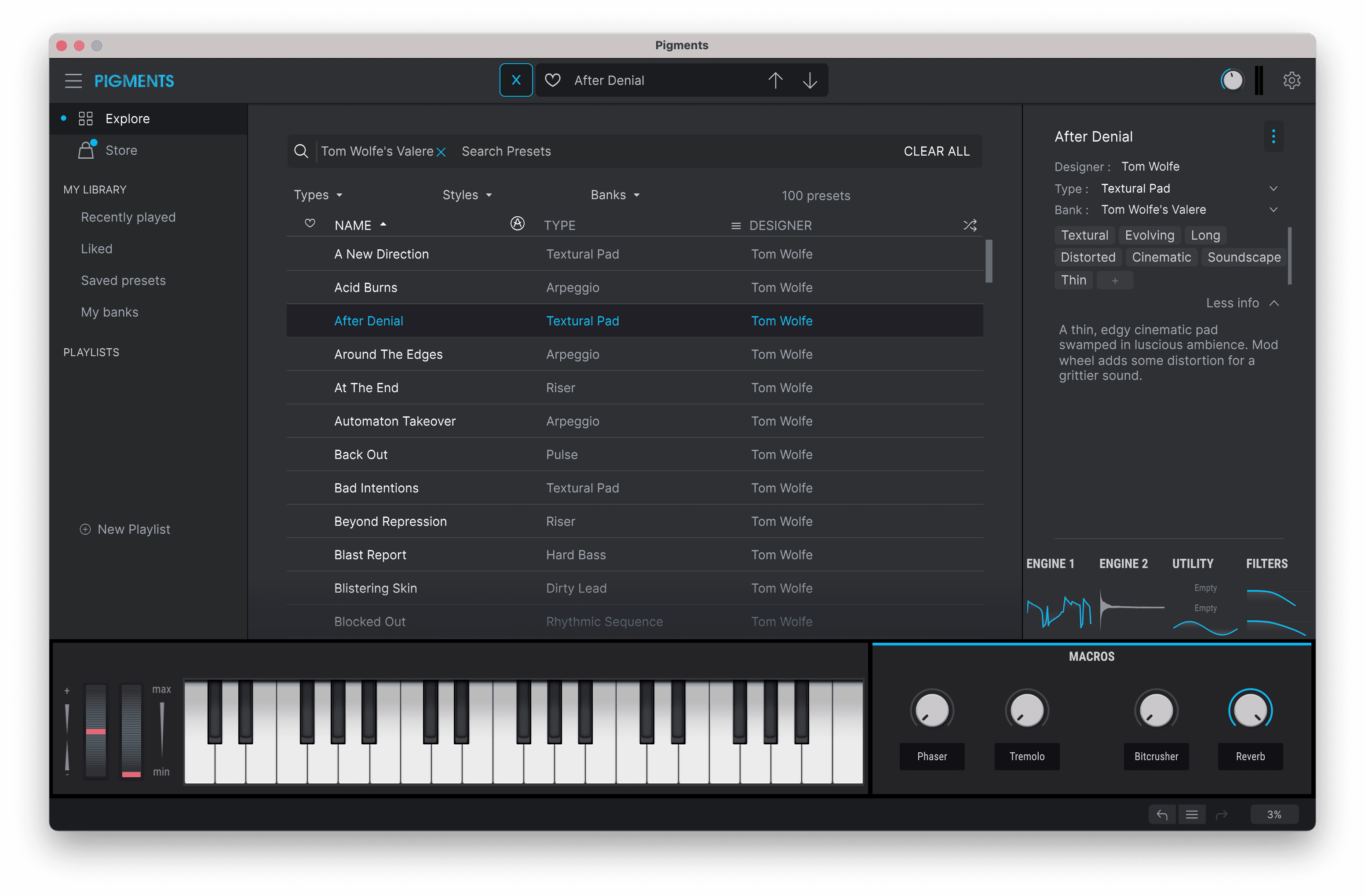
Task: Create a New Playlist
Action: click(125, 529)
